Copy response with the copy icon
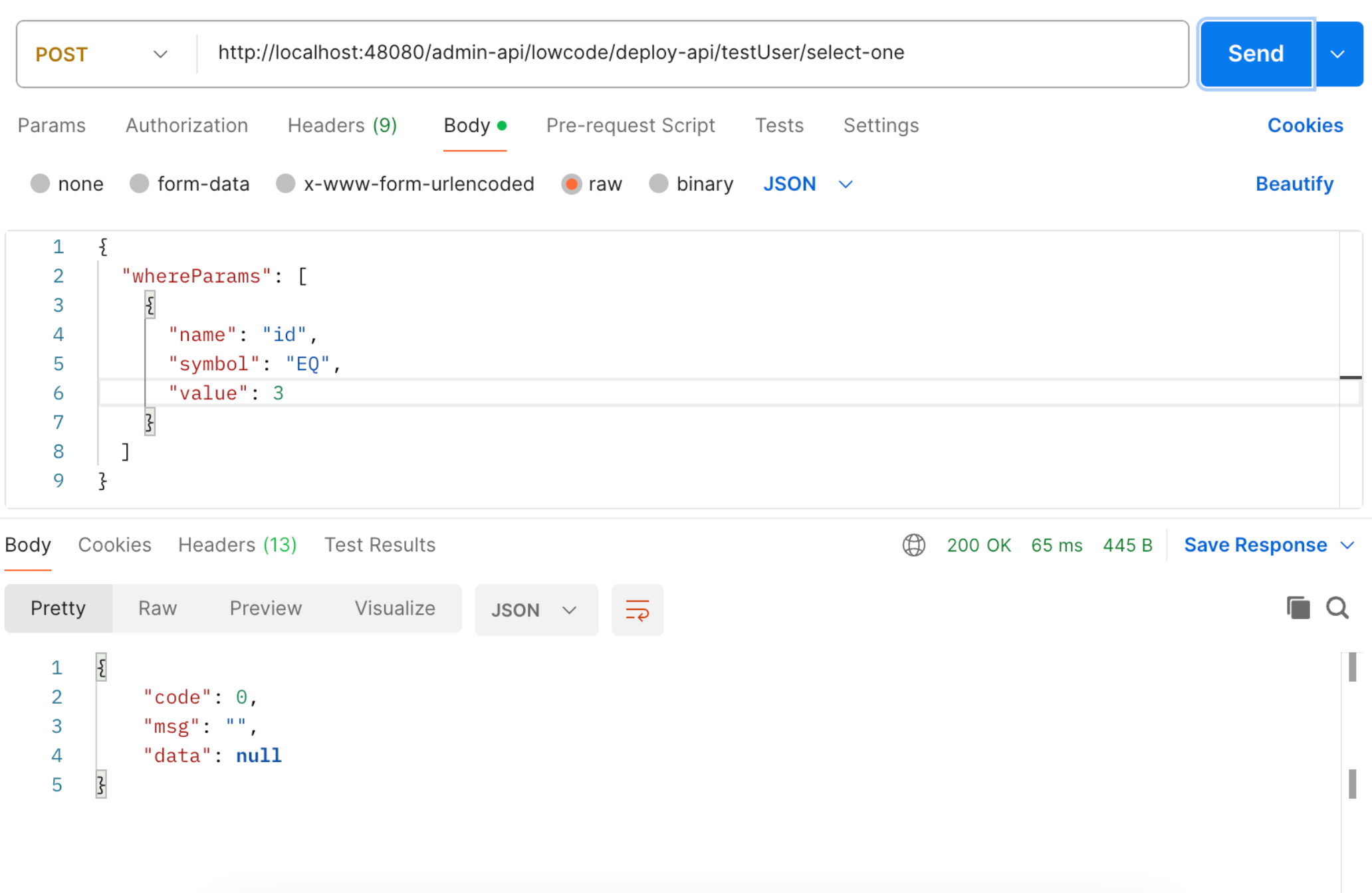 tap(1298, 607)
